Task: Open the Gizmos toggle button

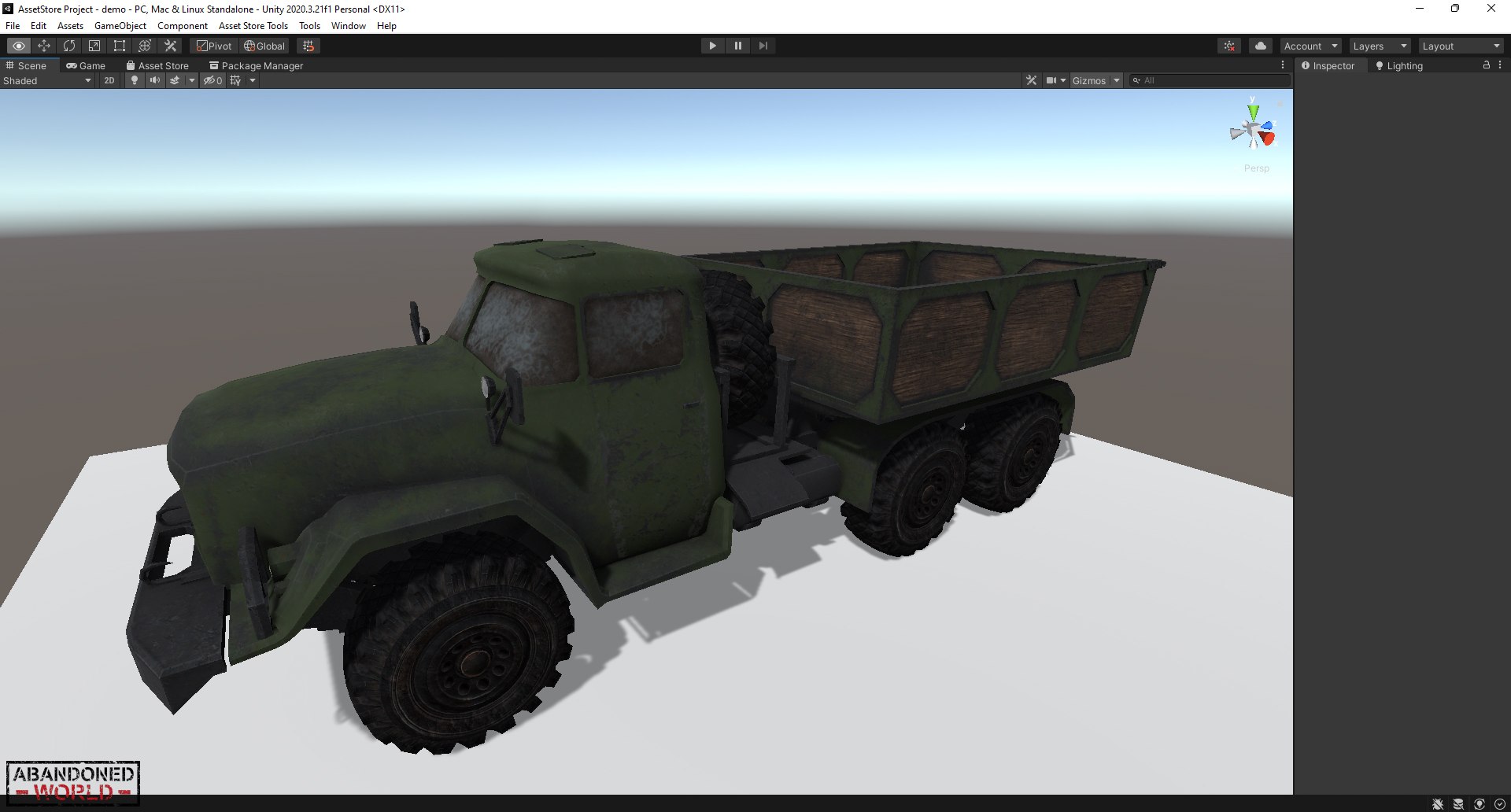Action: click(1089, 80)
